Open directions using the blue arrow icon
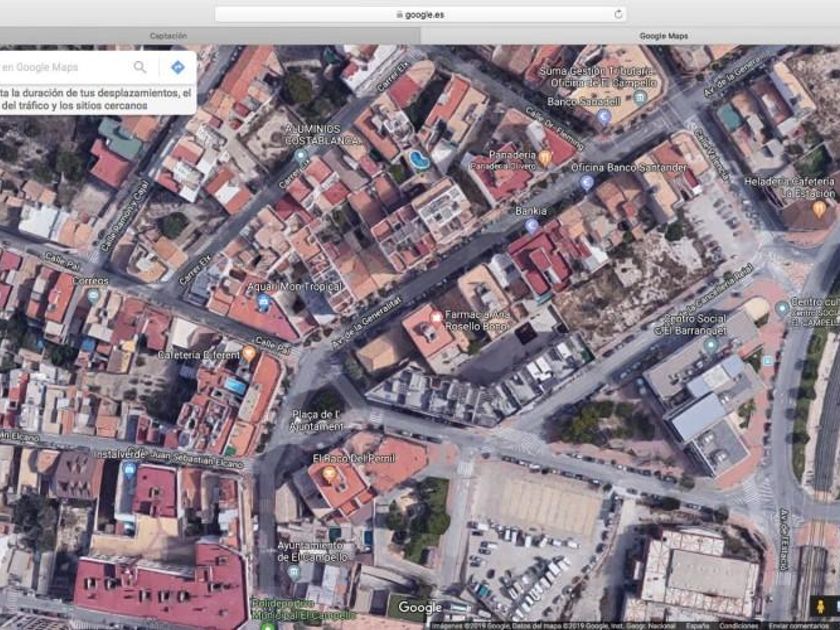 click(177, 67)
